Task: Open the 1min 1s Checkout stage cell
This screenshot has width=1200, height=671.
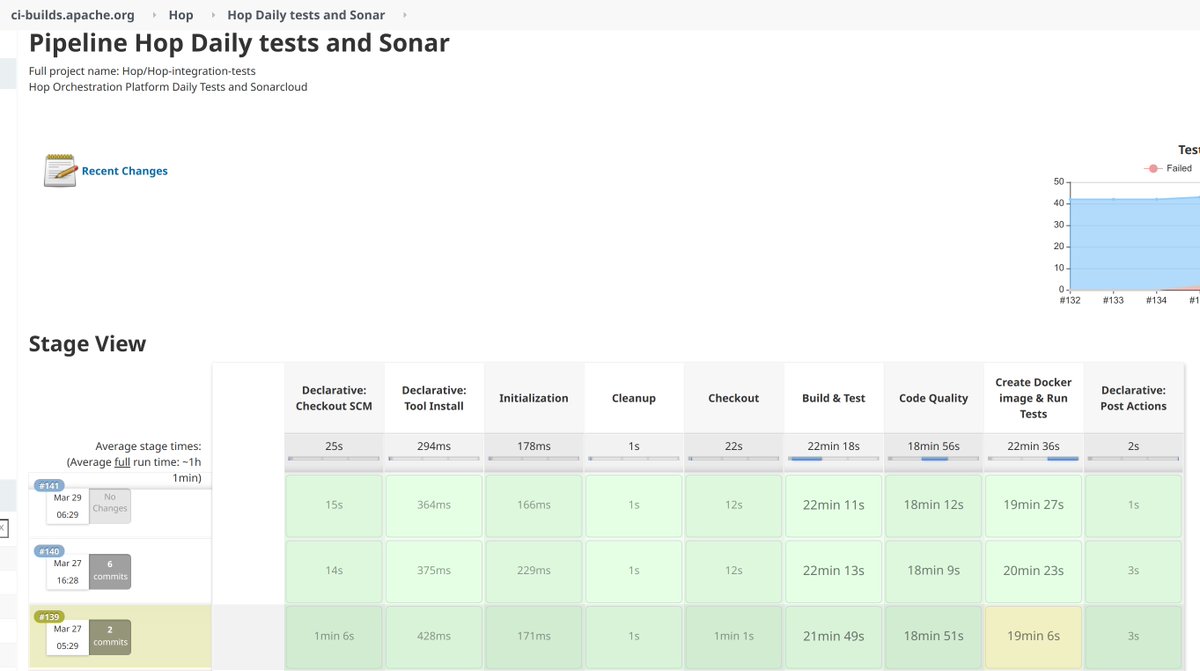Action: coord(734,636)
